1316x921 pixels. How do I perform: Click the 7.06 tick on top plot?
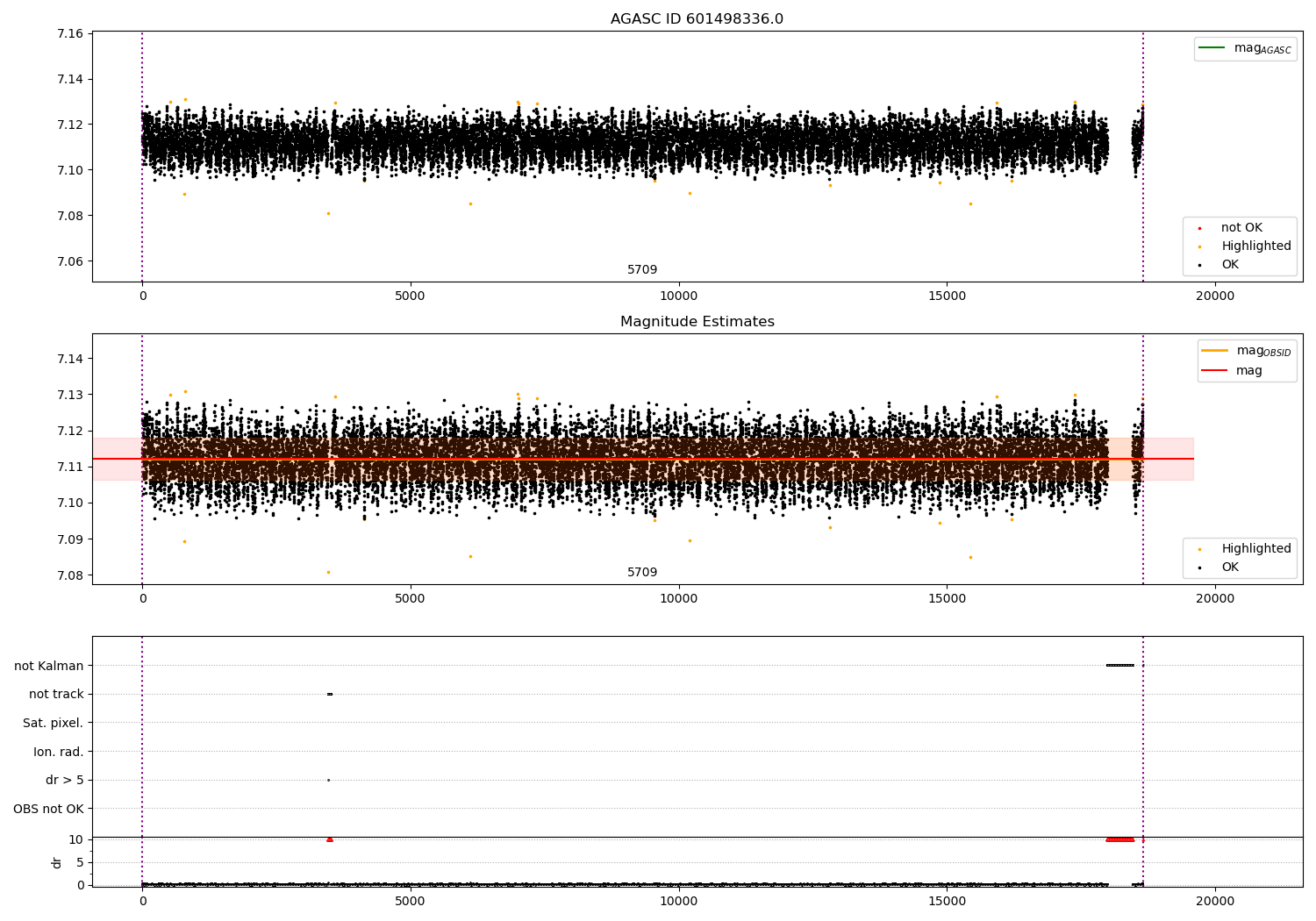pos(70,261)
